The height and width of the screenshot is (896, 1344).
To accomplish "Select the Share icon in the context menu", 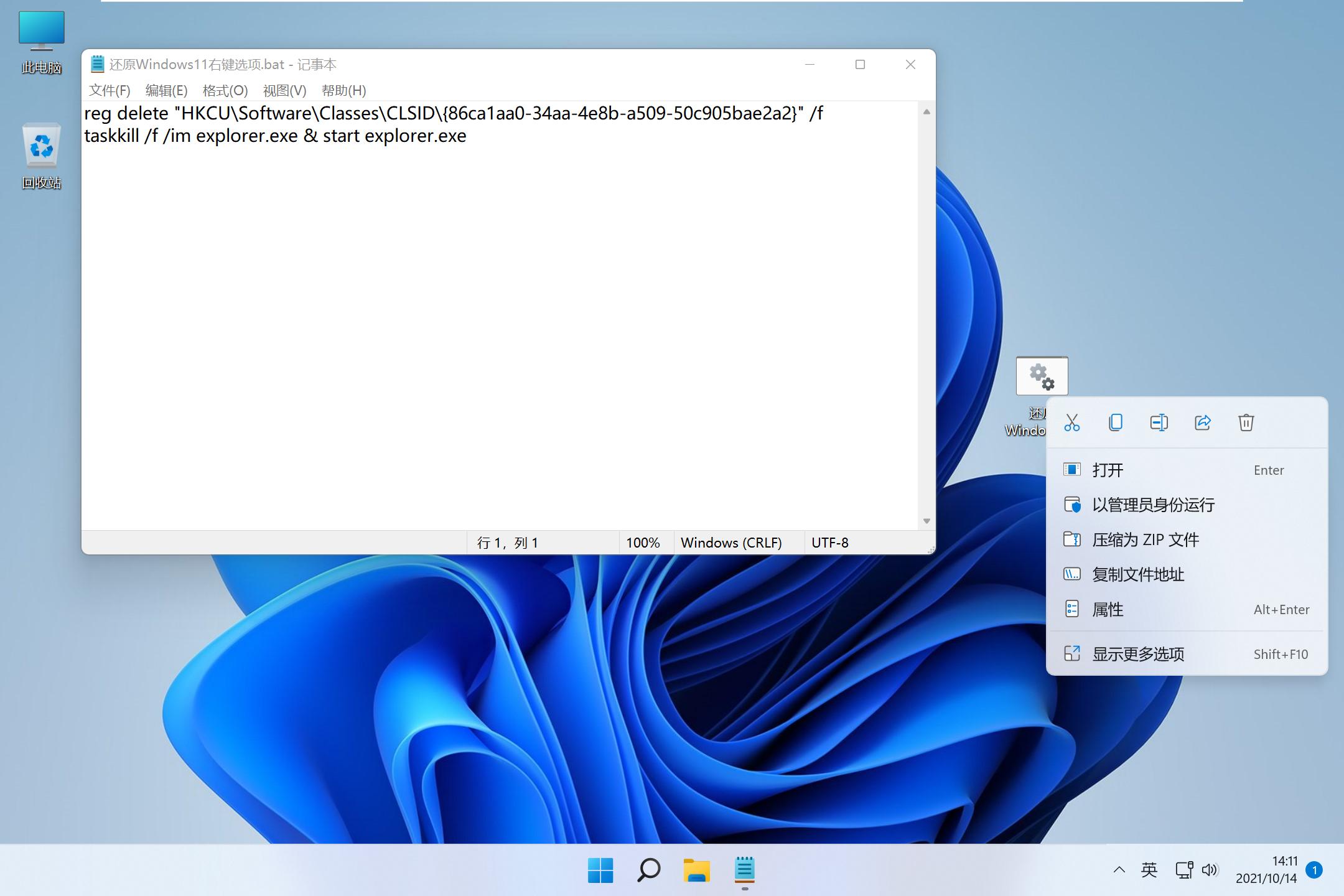I will click(1202, 422).
